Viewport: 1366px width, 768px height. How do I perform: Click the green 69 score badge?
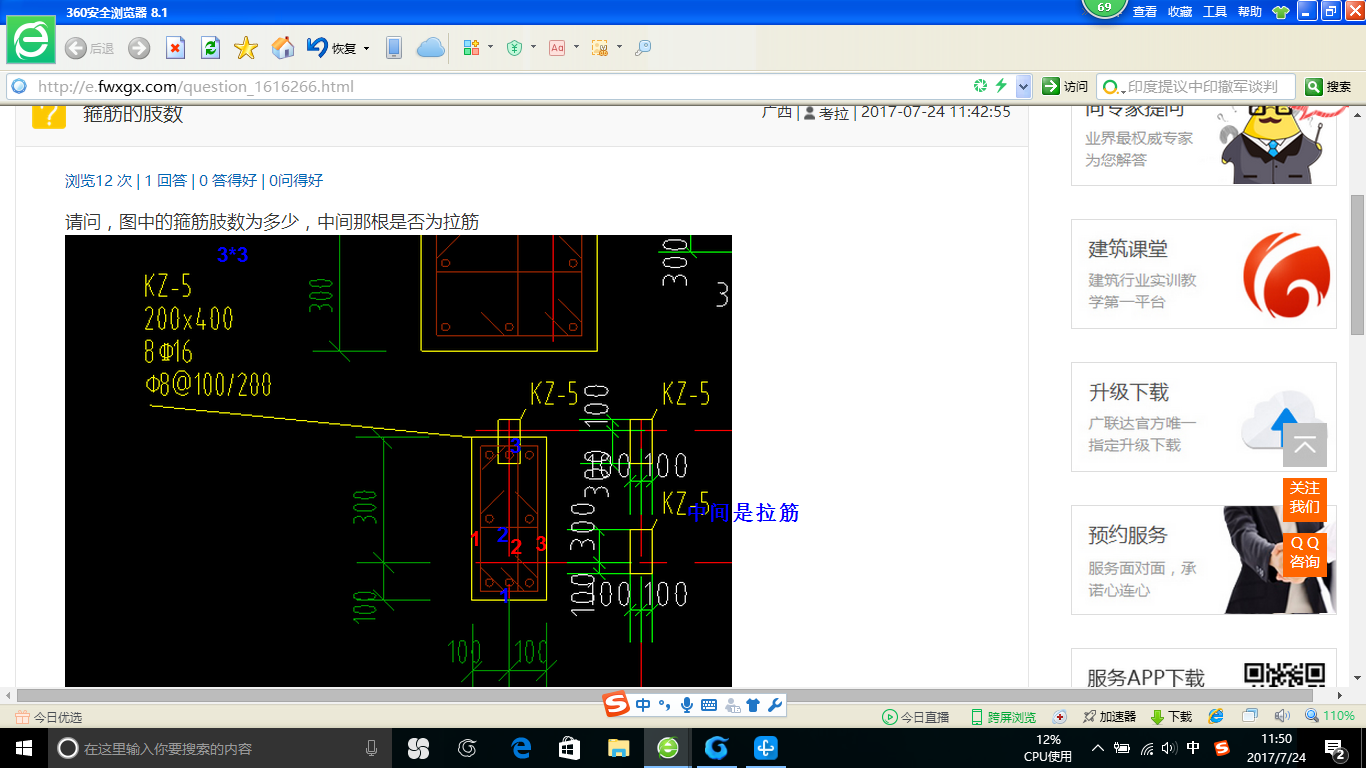(x=1104, y=8)
